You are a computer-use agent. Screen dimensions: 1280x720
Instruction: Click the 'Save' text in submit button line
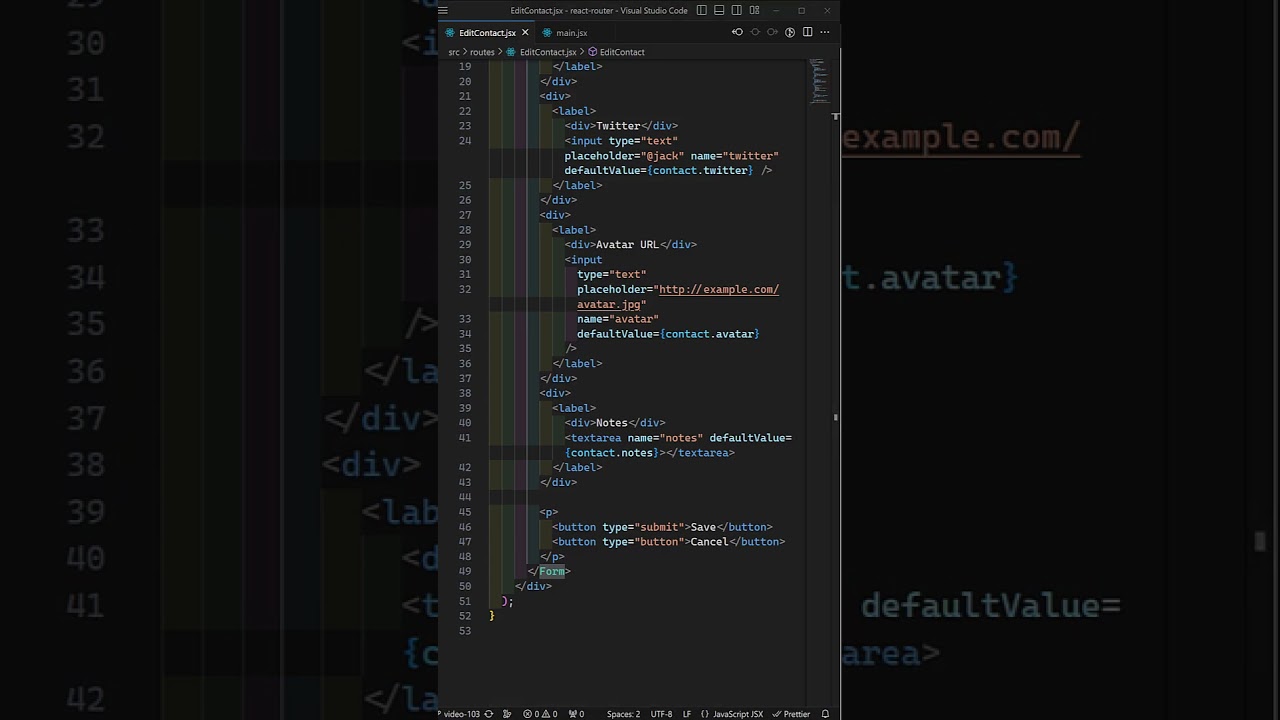click(x=703, y=527)
